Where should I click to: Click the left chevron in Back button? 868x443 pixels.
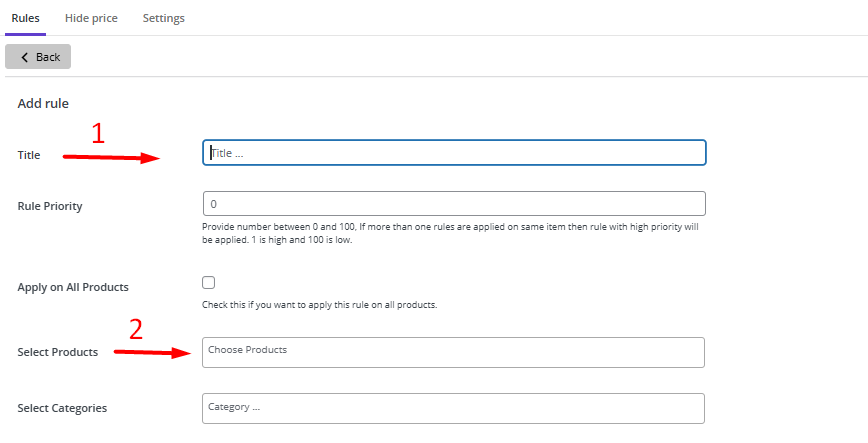tap(25, 57)
